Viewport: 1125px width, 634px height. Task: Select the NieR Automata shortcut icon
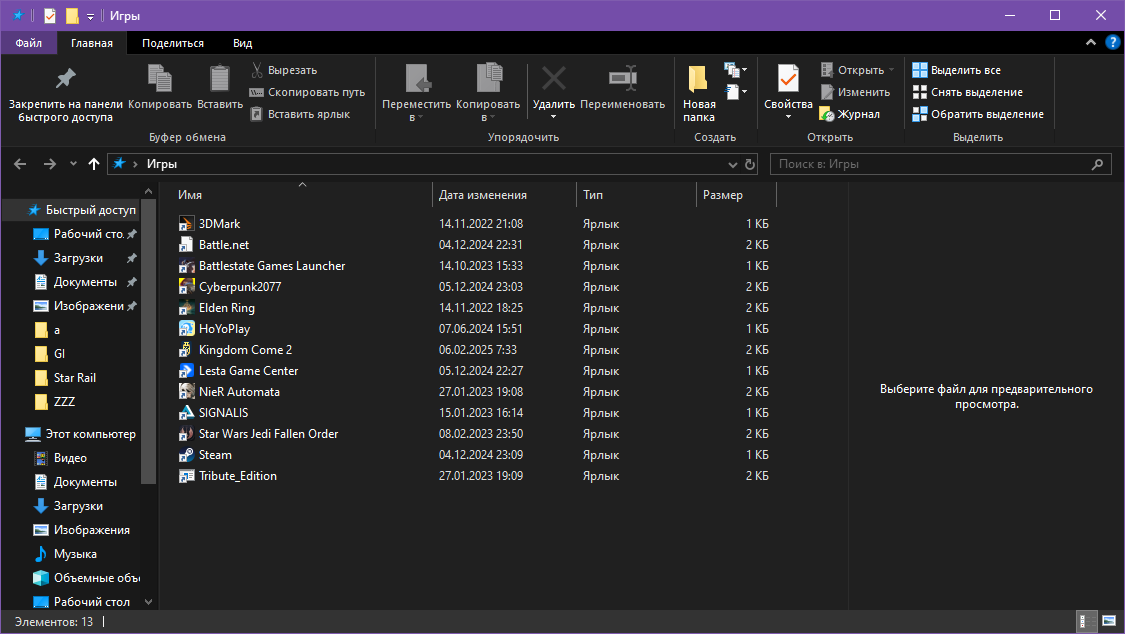pyautogui.click(x=186, y=392)
